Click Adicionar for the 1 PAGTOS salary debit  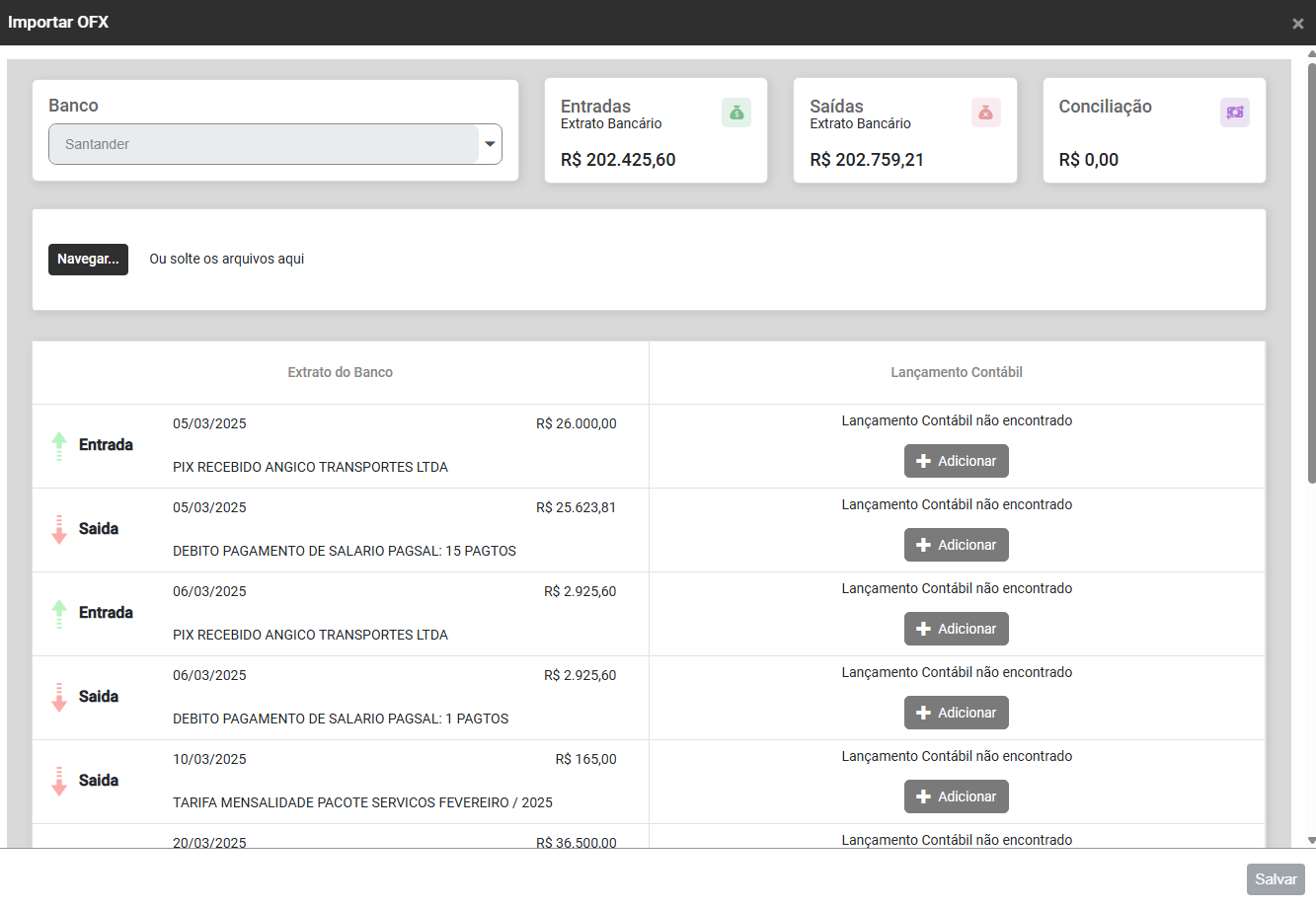[956, 713]
